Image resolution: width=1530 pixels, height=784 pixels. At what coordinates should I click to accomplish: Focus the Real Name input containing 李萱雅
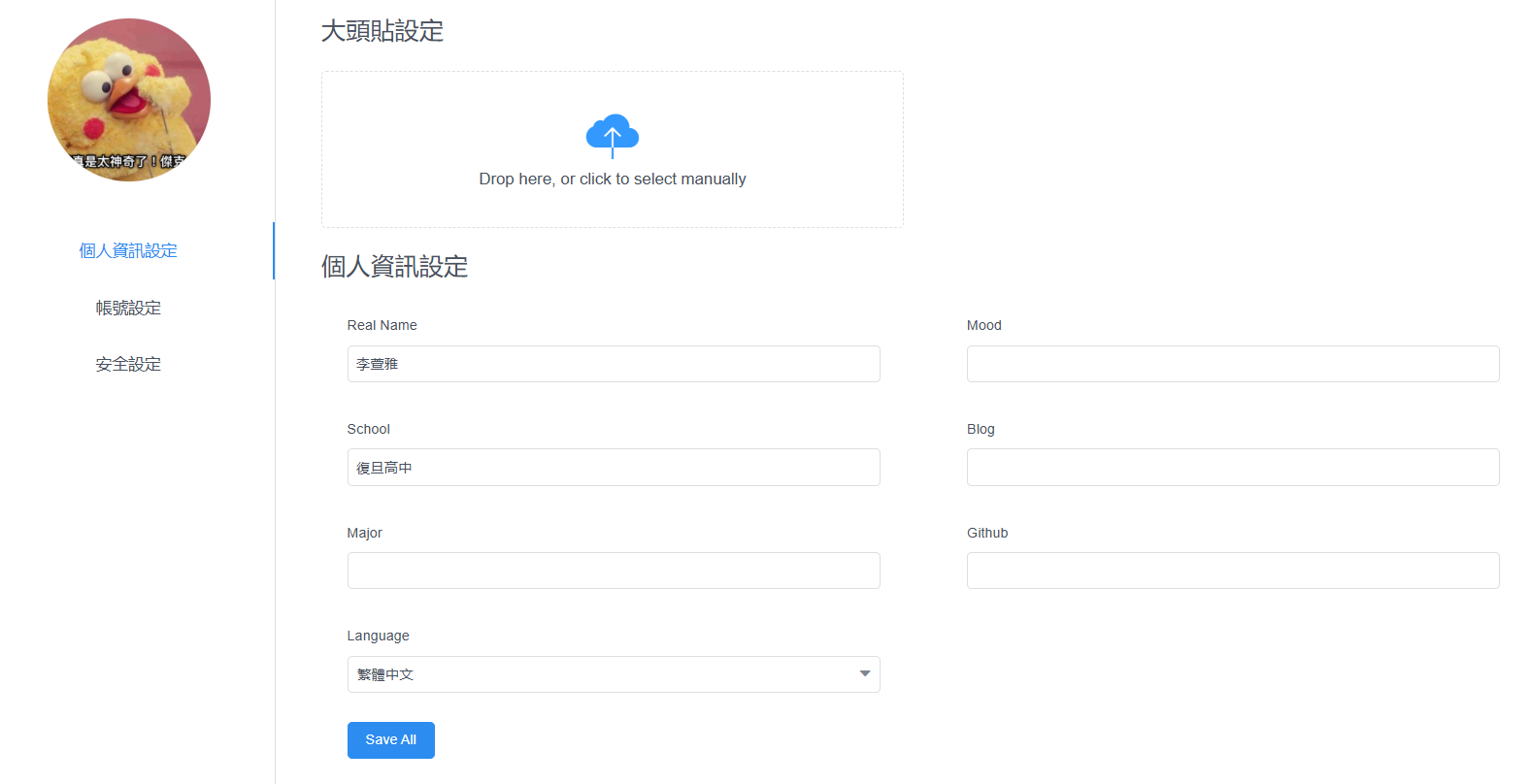coord(613,364)
